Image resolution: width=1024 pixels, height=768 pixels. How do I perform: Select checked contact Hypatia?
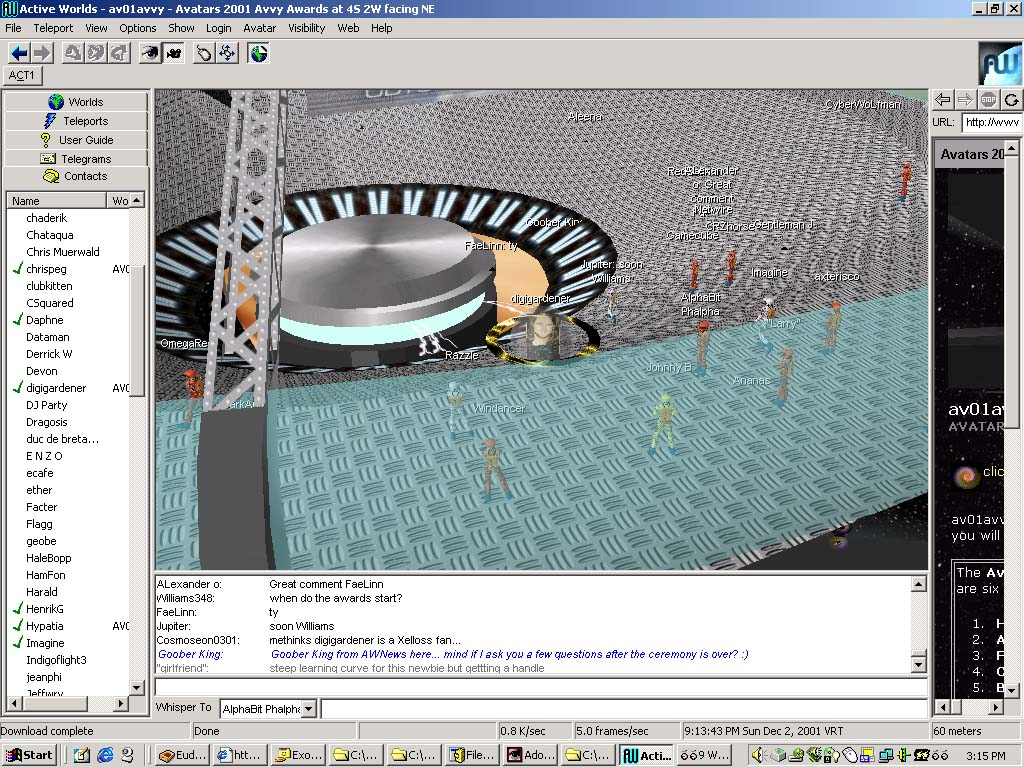tap(44, 626)
